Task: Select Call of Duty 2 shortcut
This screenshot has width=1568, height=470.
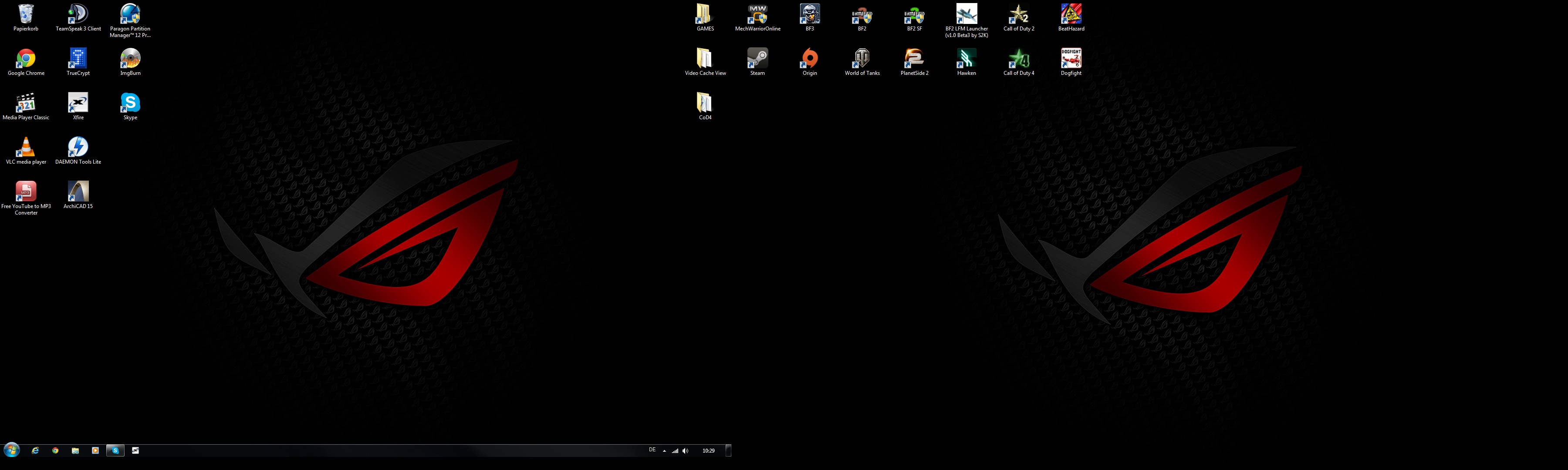Action: [x=1019, y=17]
